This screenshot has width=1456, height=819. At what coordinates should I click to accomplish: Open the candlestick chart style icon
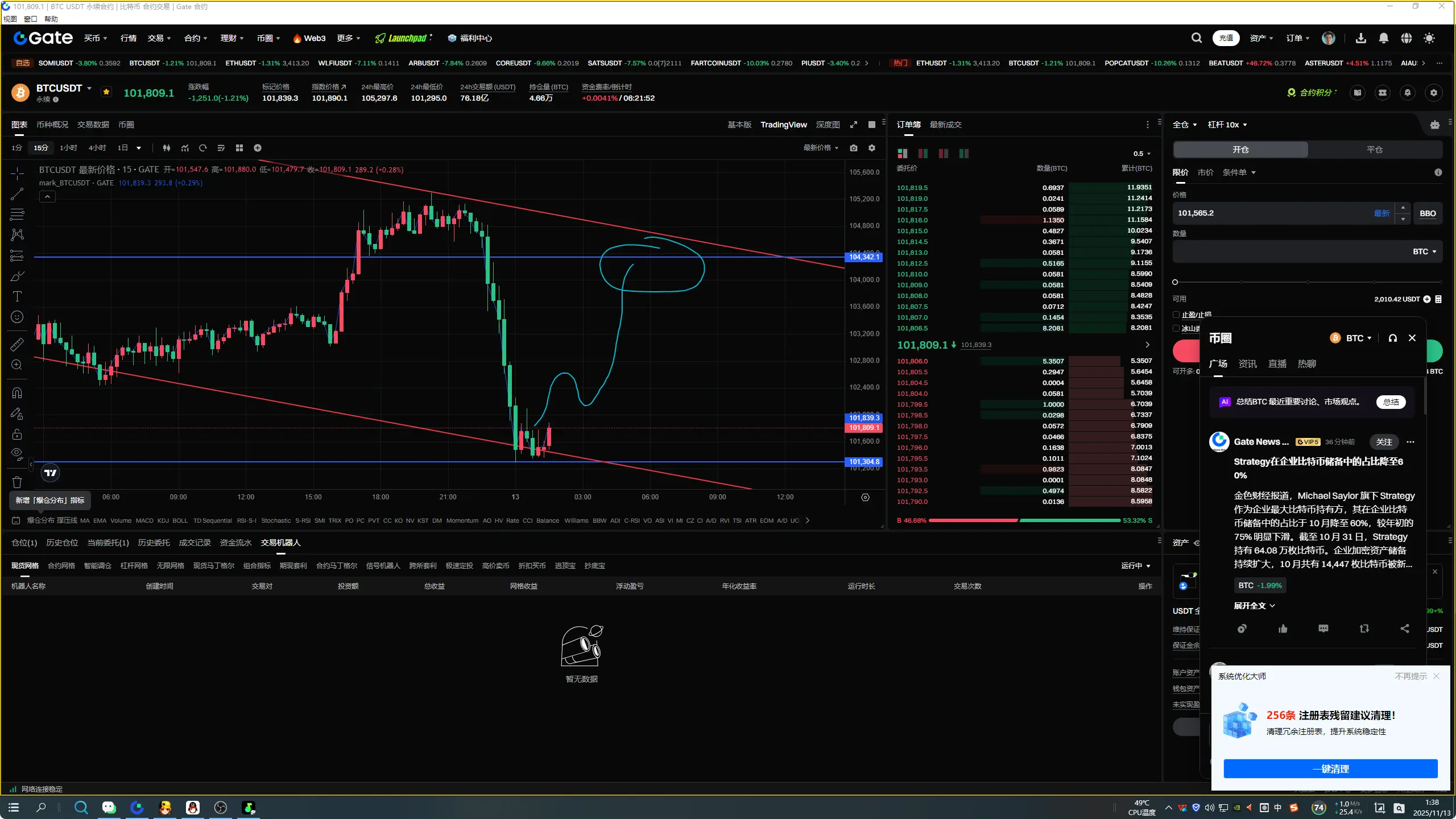(167, 148)
